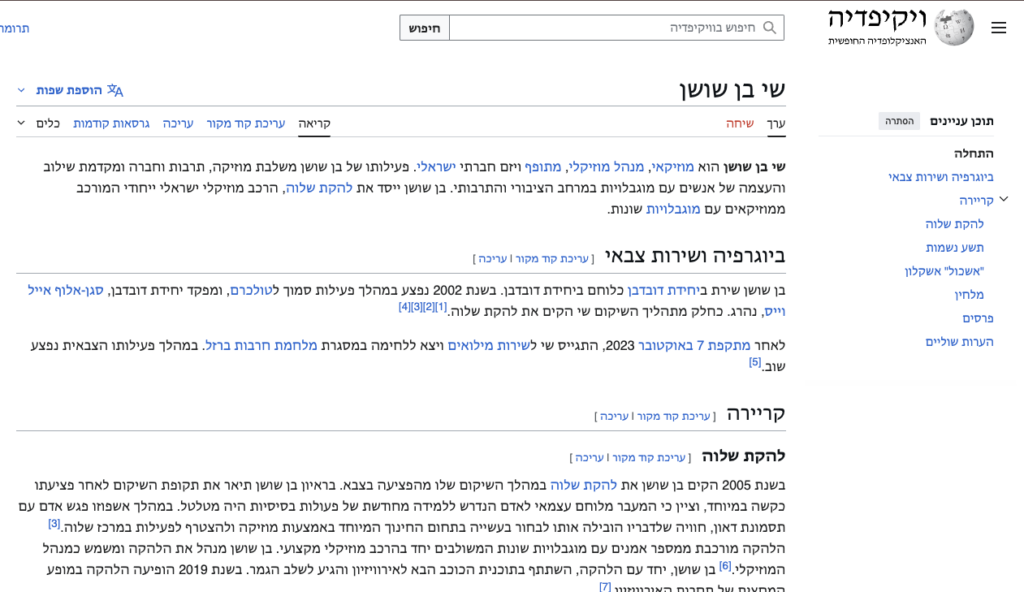Switch to the שיחה talk tab
The image size is (1024, 592).
pos(740,124)
